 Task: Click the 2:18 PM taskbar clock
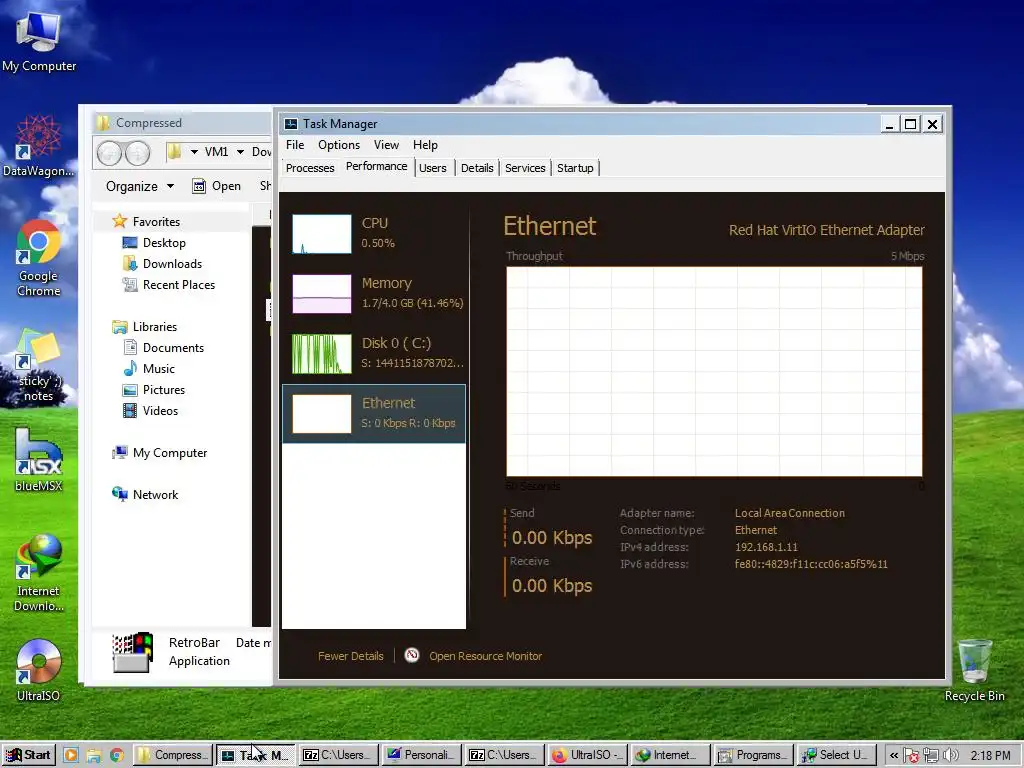pos(990,756)
